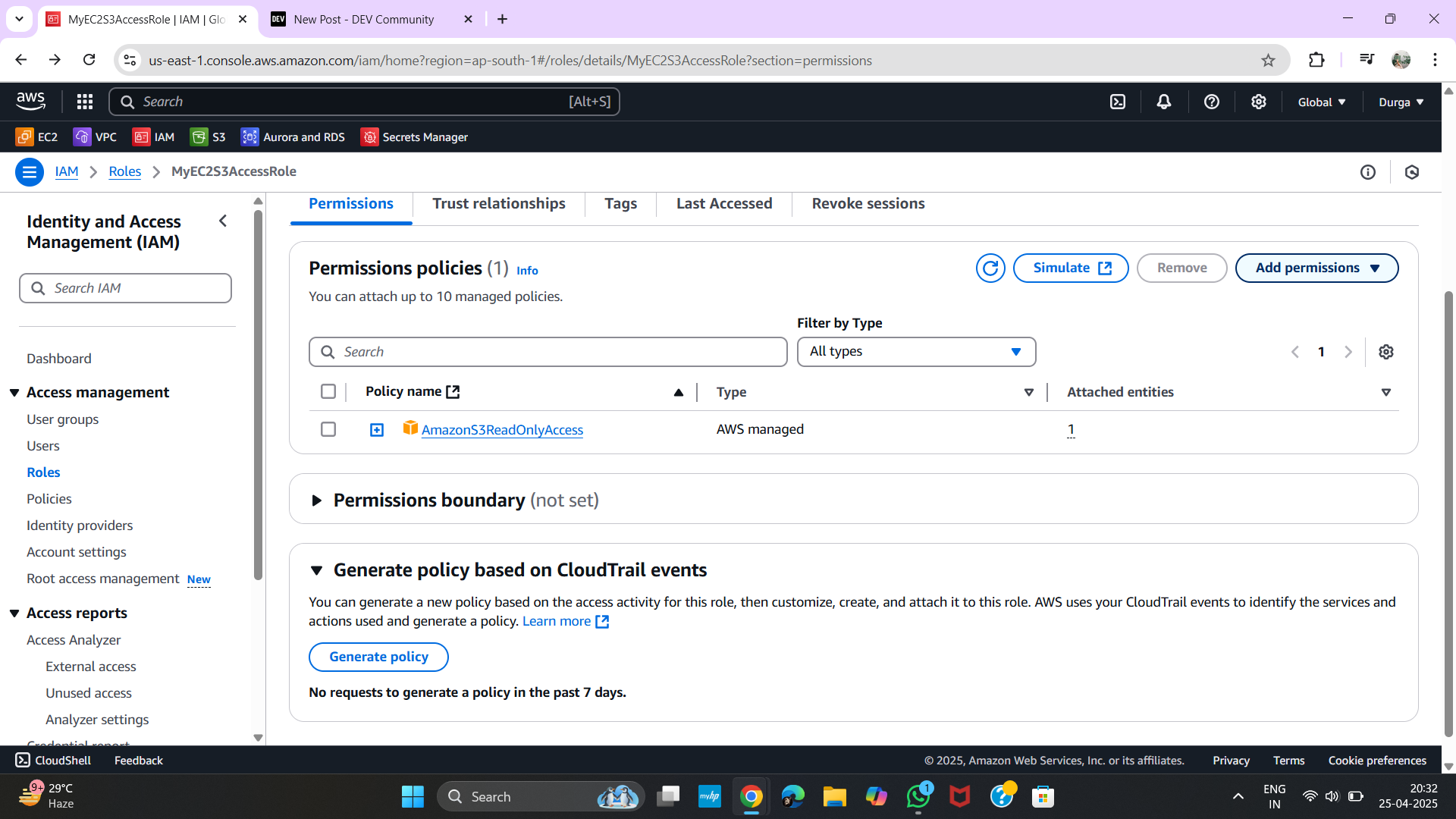Screen dimensions: 1456x819
Task: Switch to the Tags tab
Action: click(x=620, y=203)
